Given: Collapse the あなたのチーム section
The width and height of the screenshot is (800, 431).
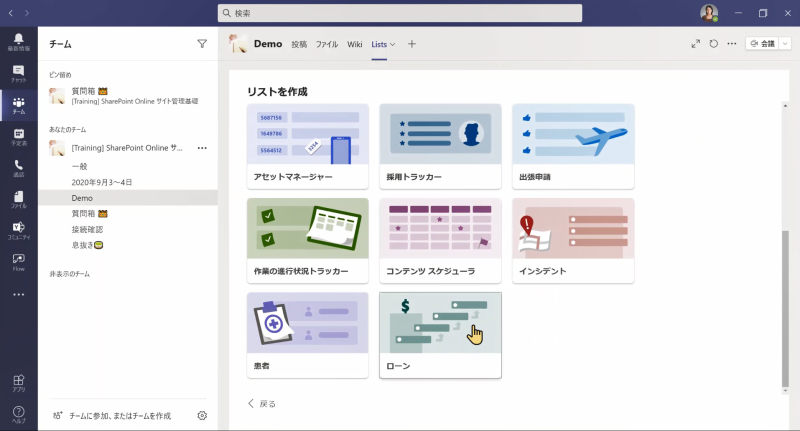Looking at the screenshot, I should click(68, 130).
